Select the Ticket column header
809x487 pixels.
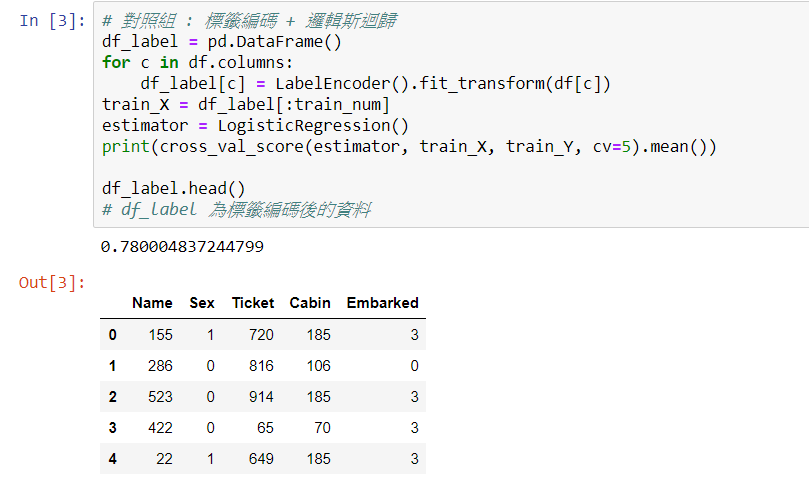253,303
